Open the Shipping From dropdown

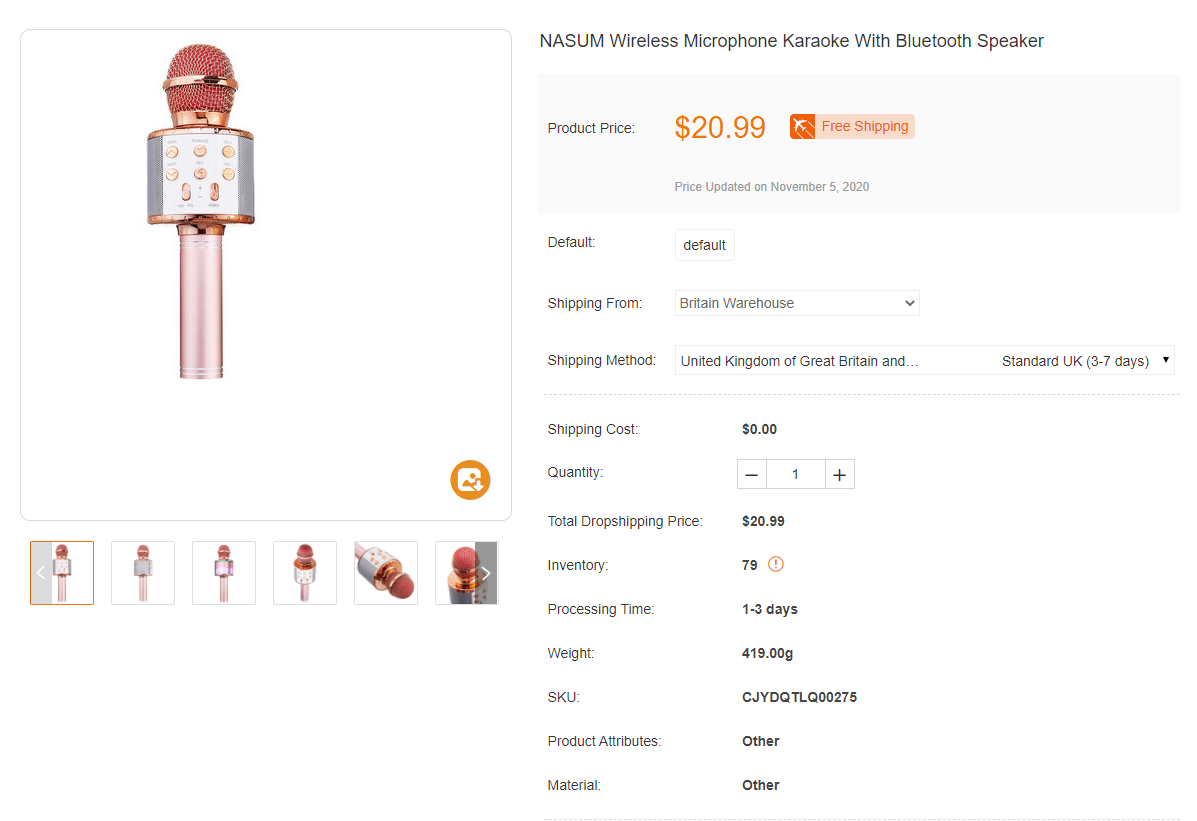[x=797, y=303]
